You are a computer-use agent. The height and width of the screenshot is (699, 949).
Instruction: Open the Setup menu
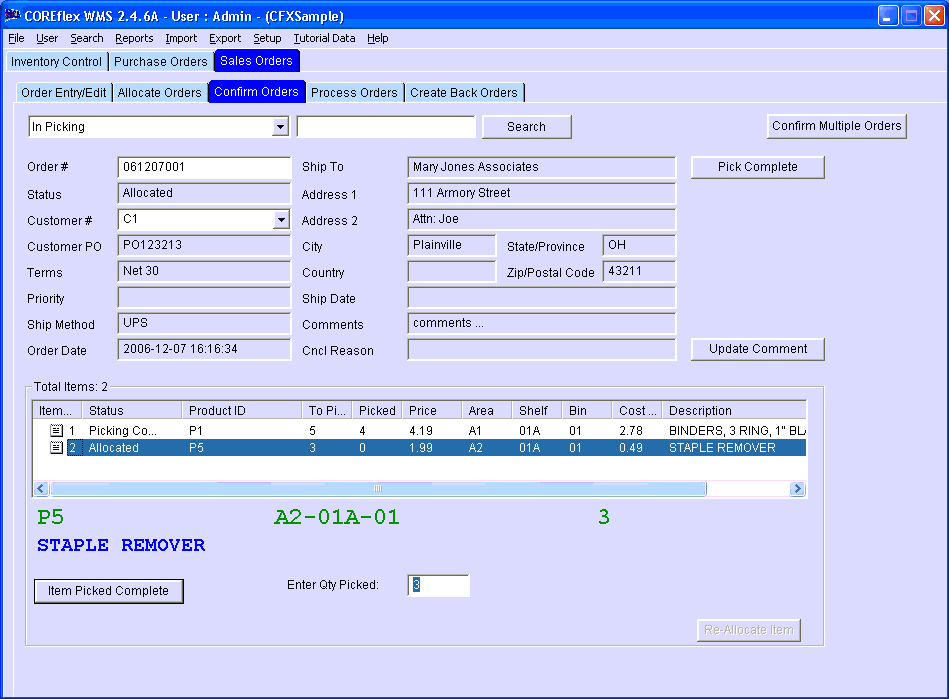(267, 38)
